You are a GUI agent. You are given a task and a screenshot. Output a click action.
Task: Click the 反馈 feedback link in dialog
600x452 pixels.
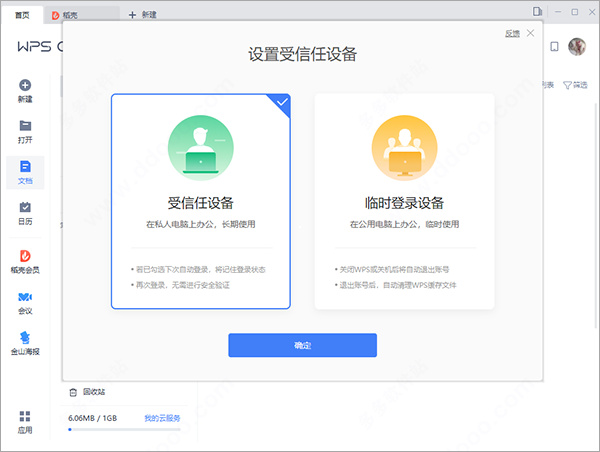512,34
